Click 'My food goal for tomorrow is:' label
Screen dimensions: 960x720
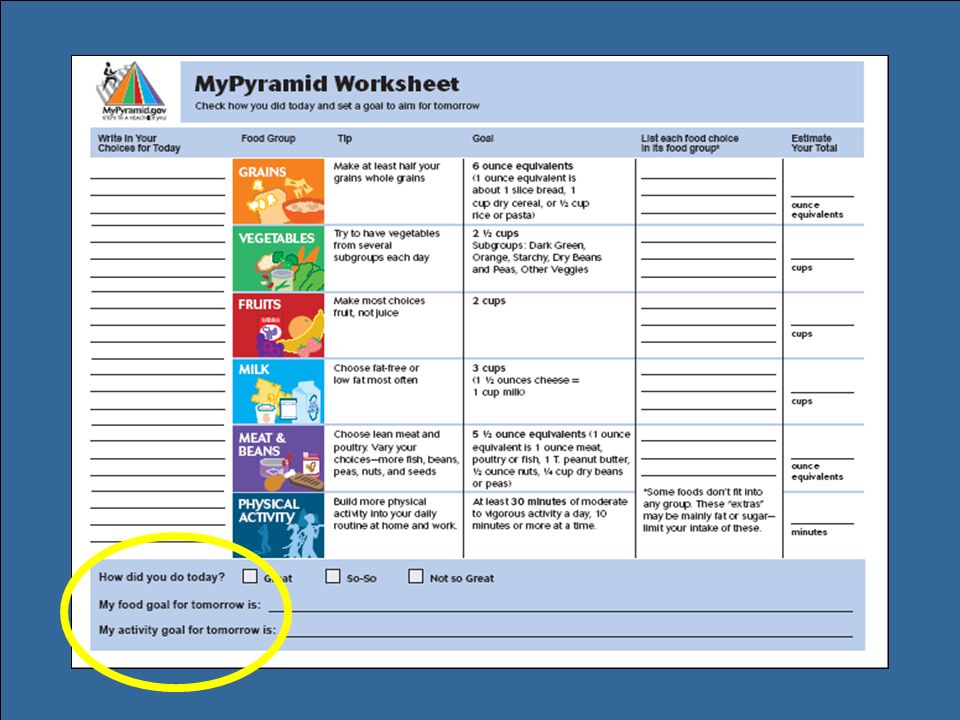(180, 604)
